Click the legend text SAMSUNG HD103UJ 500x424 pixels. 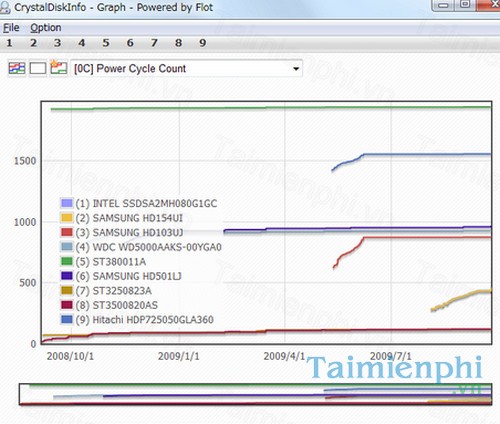click(x=138, y=233)
